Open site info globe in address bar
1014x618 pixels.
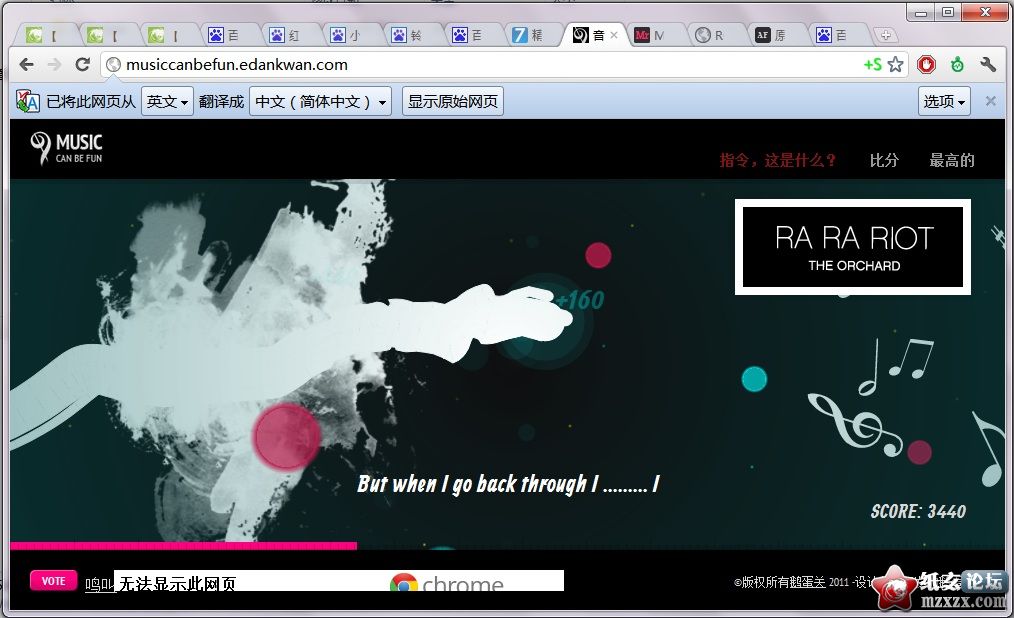point(113,65)
